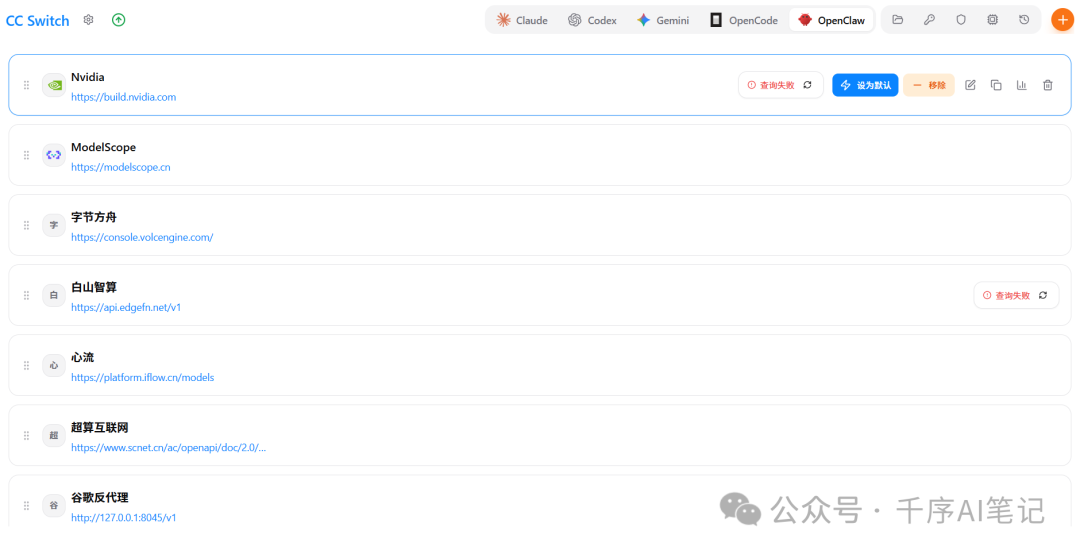1080x554 pixels.
Task: Open https://modelscope.cn link
Action: (x=121, y=167)
